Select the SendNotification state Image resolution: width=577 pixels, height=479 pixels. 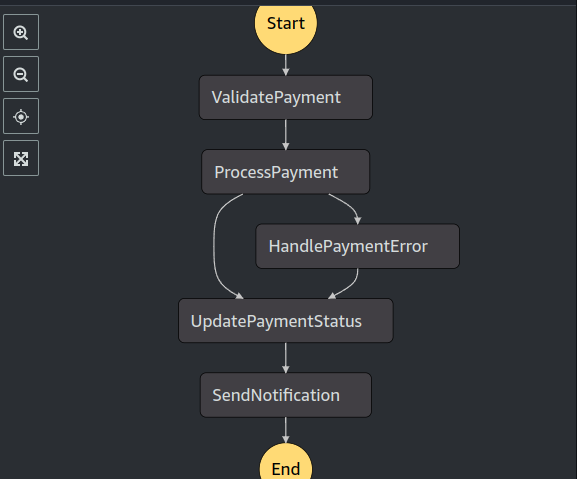(x=286, y=395)
